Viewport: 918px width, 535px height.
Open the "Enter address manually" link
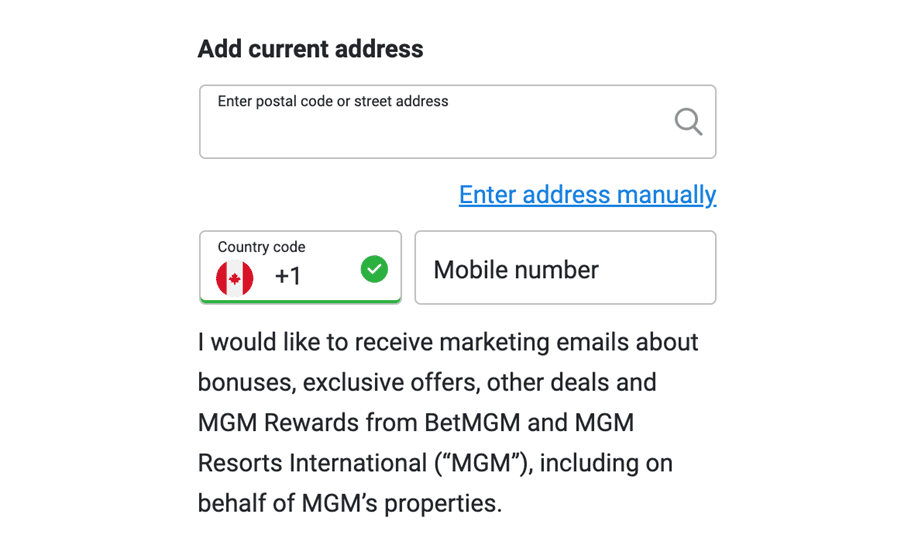pos(587,195)
